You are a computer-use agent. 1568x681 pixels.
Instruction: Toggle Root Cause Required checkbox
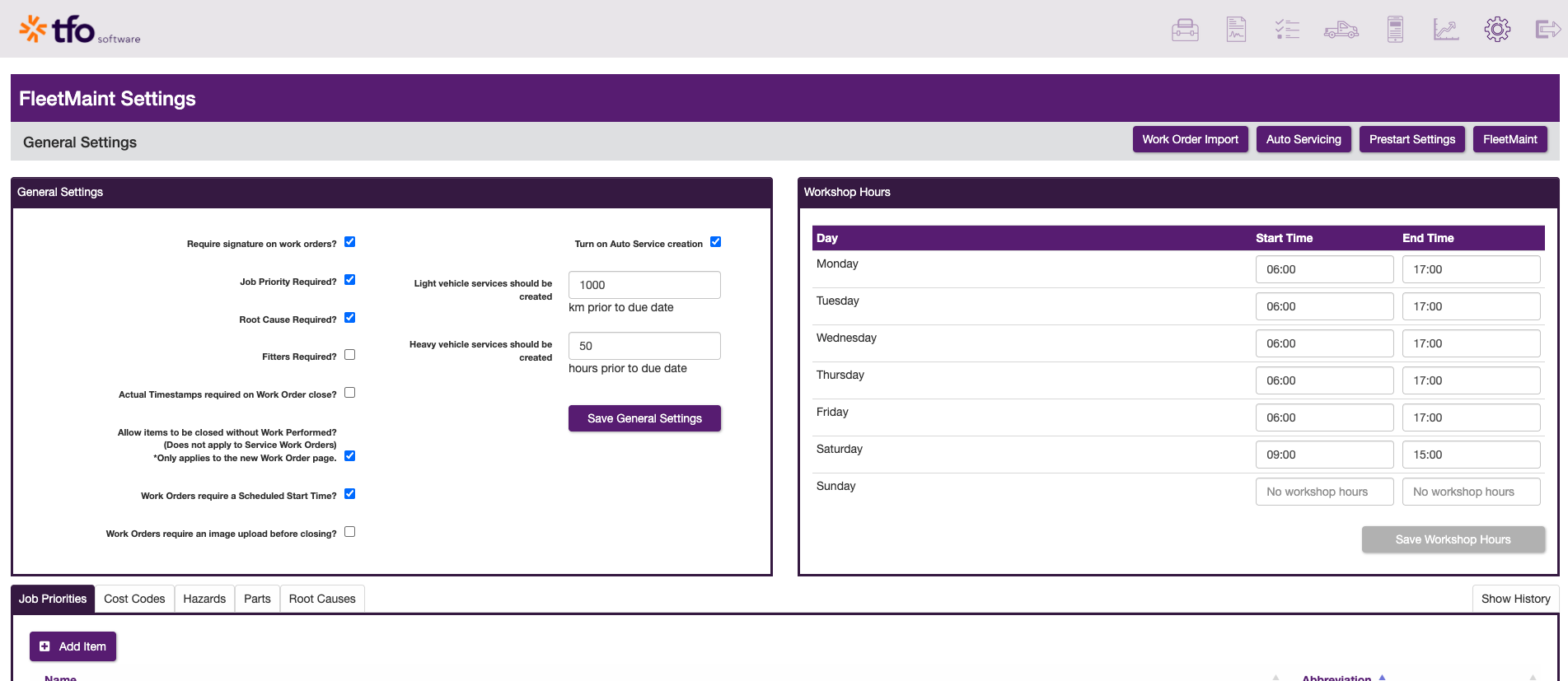(x=350, y=318)
